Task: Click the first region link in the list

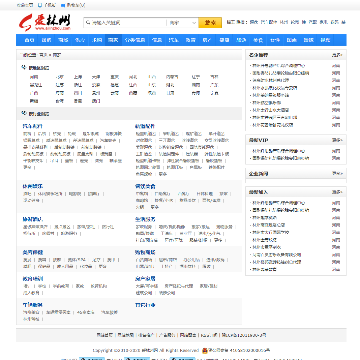Action: (34, 77)
